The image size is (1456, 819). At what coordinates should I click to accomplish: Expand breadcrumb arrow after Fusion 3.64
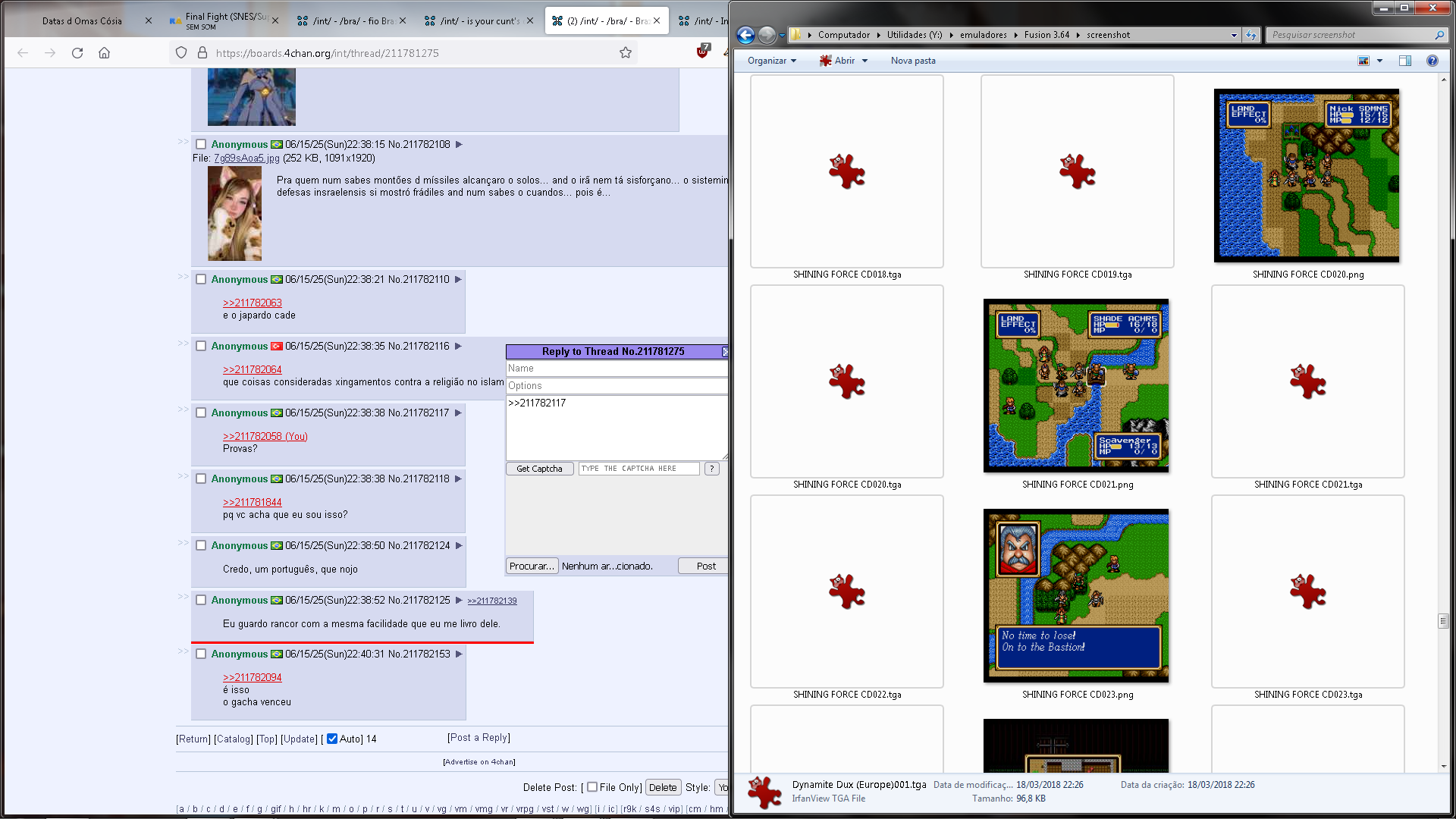[1078, 35]
